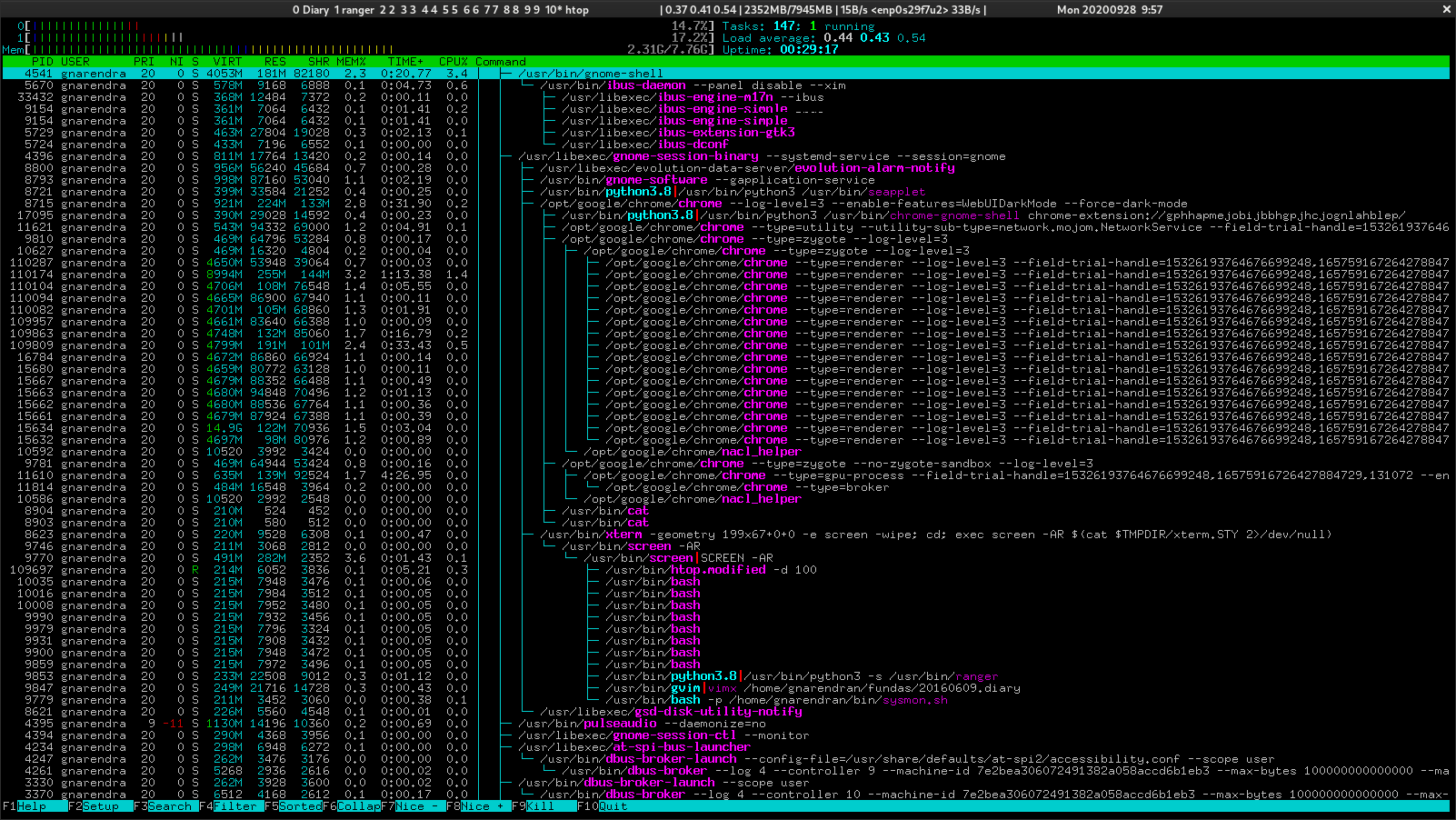The width and height of the screenshot is (1456, 820).
Task: Click the Mon 20200928 9:57 clock
Action: (x=1110, y=10)
